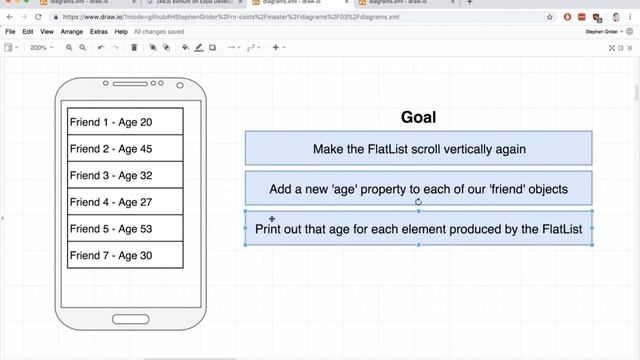Open the Help menu

point(121,31)
